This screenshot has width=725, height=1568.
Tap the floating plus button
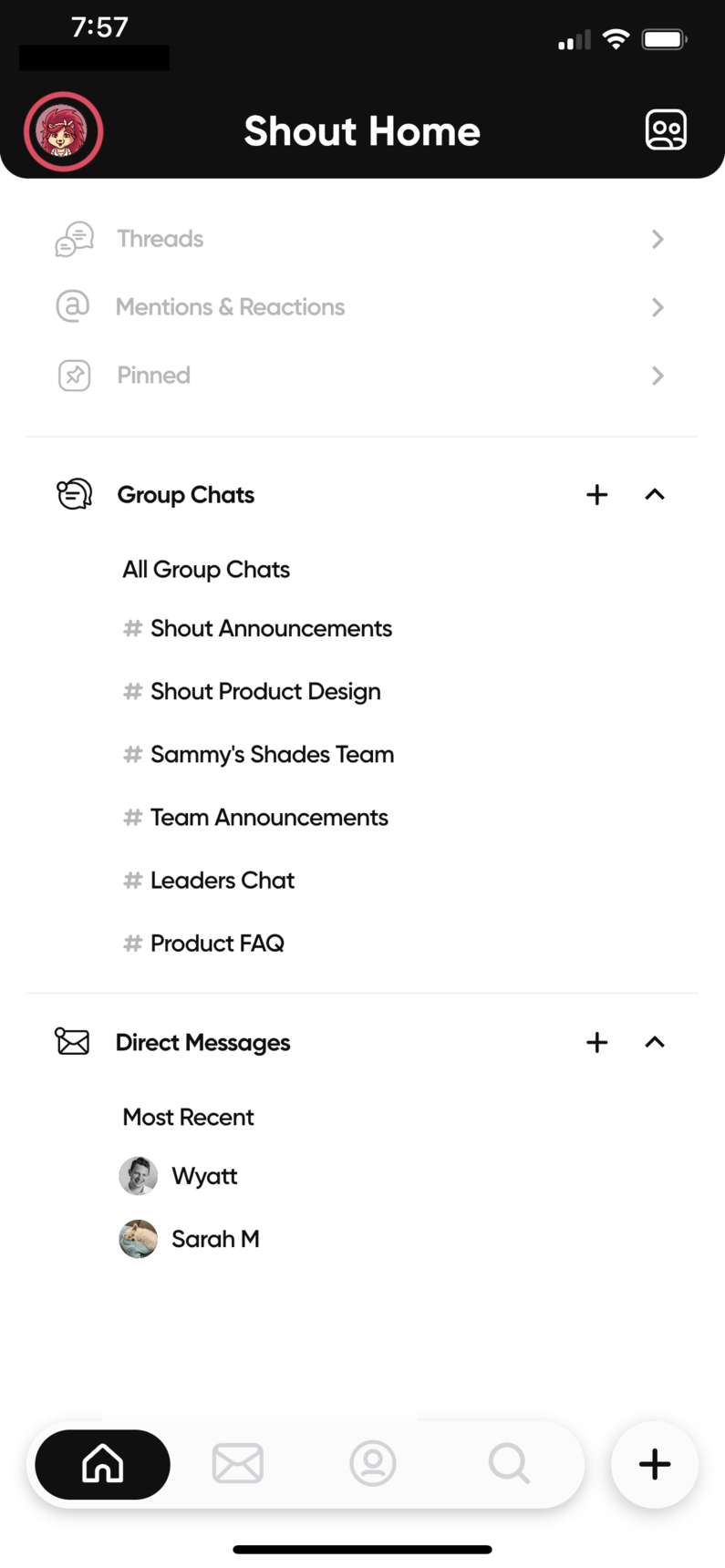click(655, 1464)
